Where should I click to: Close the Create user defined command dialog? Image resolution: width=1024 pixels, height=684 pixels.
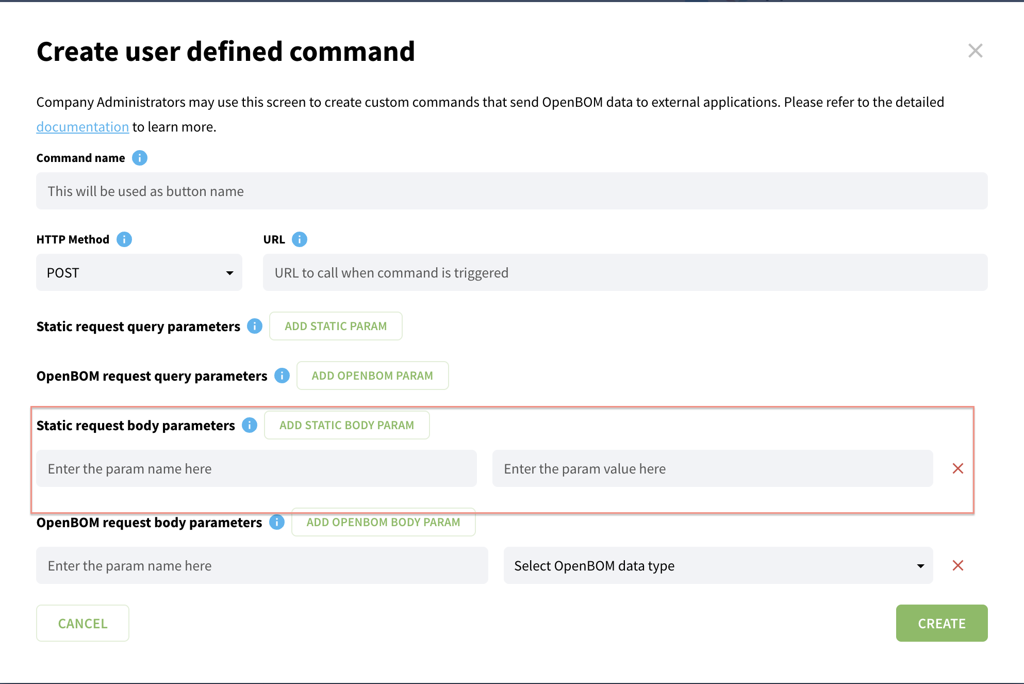click(x=975, y=51)
